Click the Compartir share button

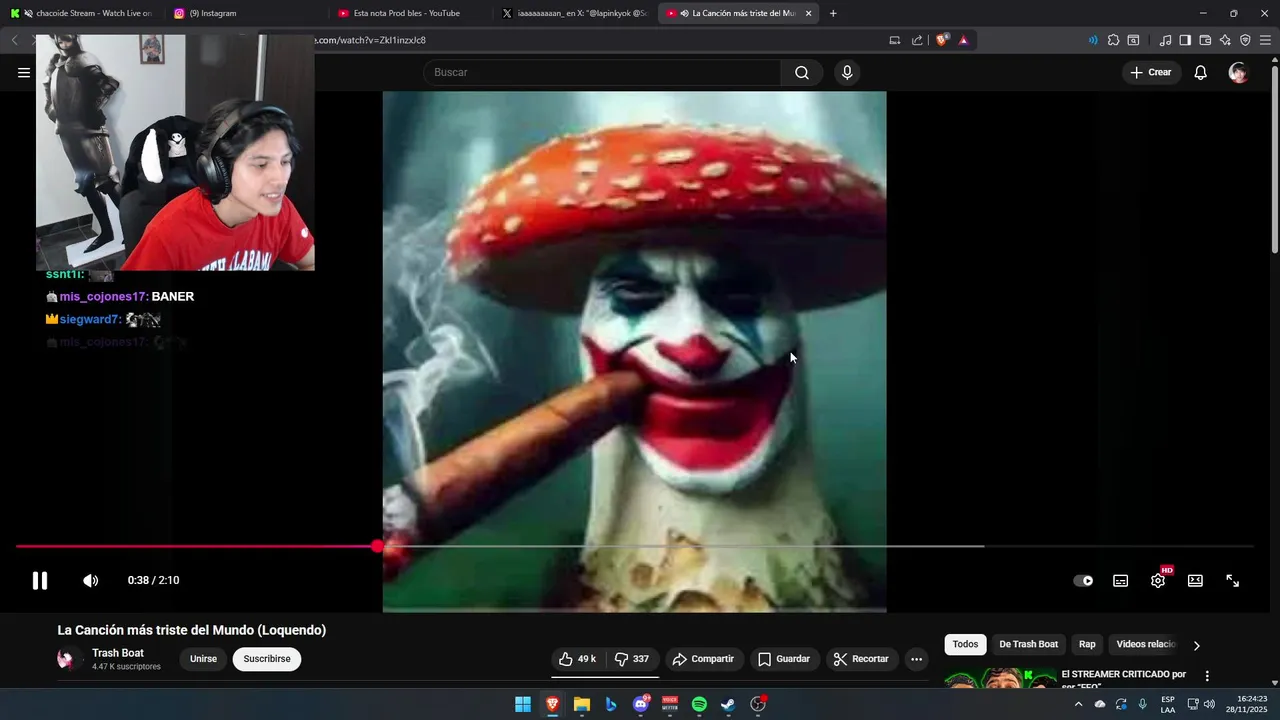(704, 659)
